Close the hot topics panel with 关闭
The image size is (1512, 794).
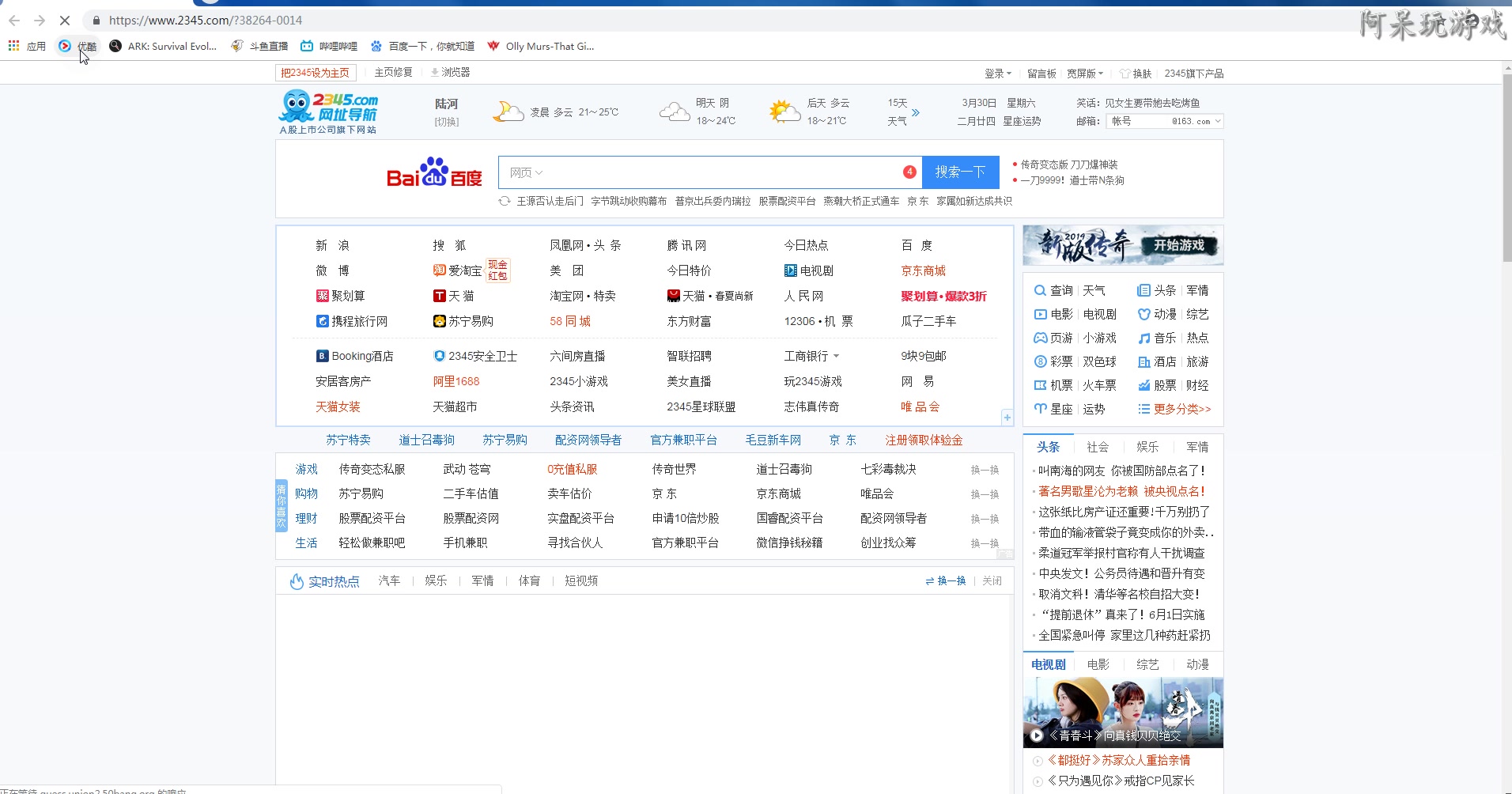[x=992, y=580]
